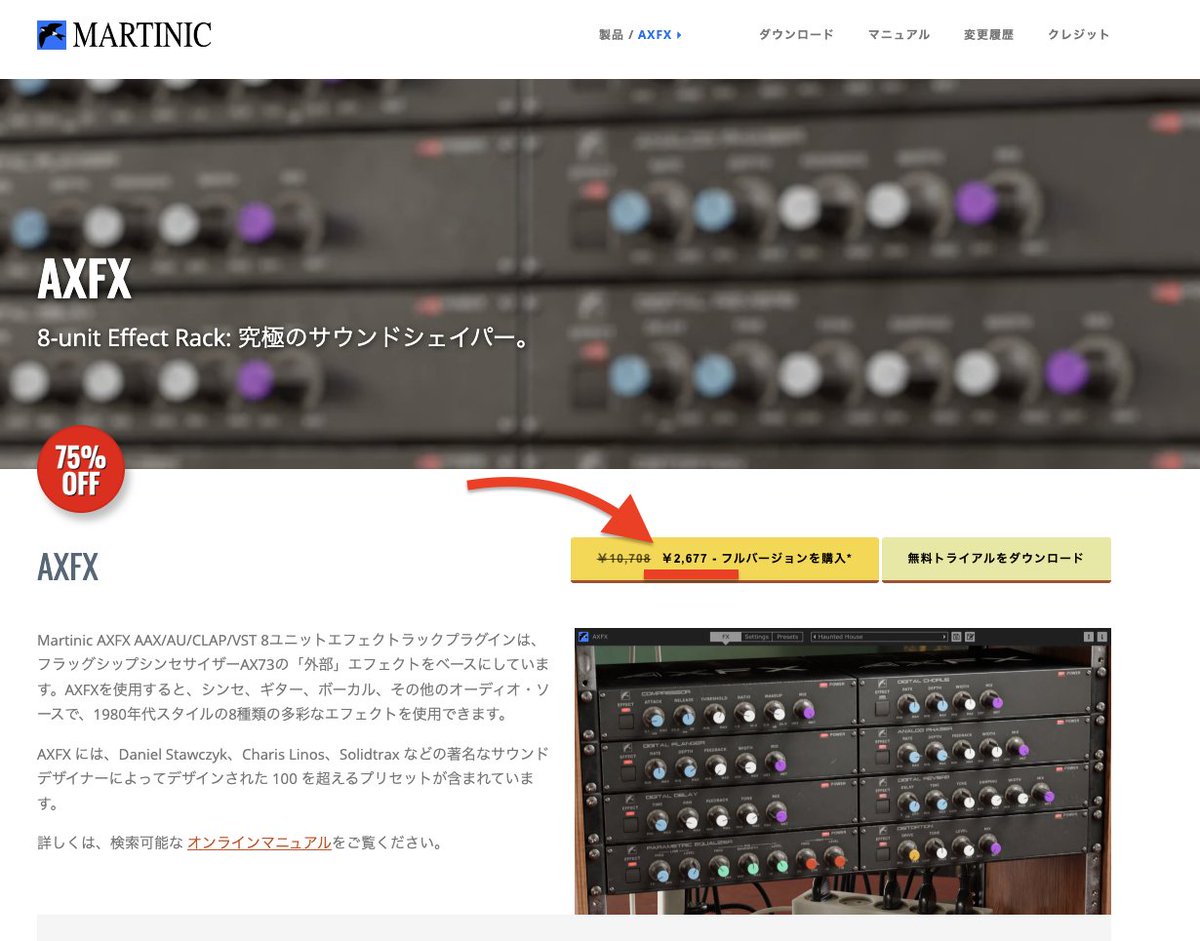
Task: Click the Digital Chorus purple MIX knob
Action: 991,701
